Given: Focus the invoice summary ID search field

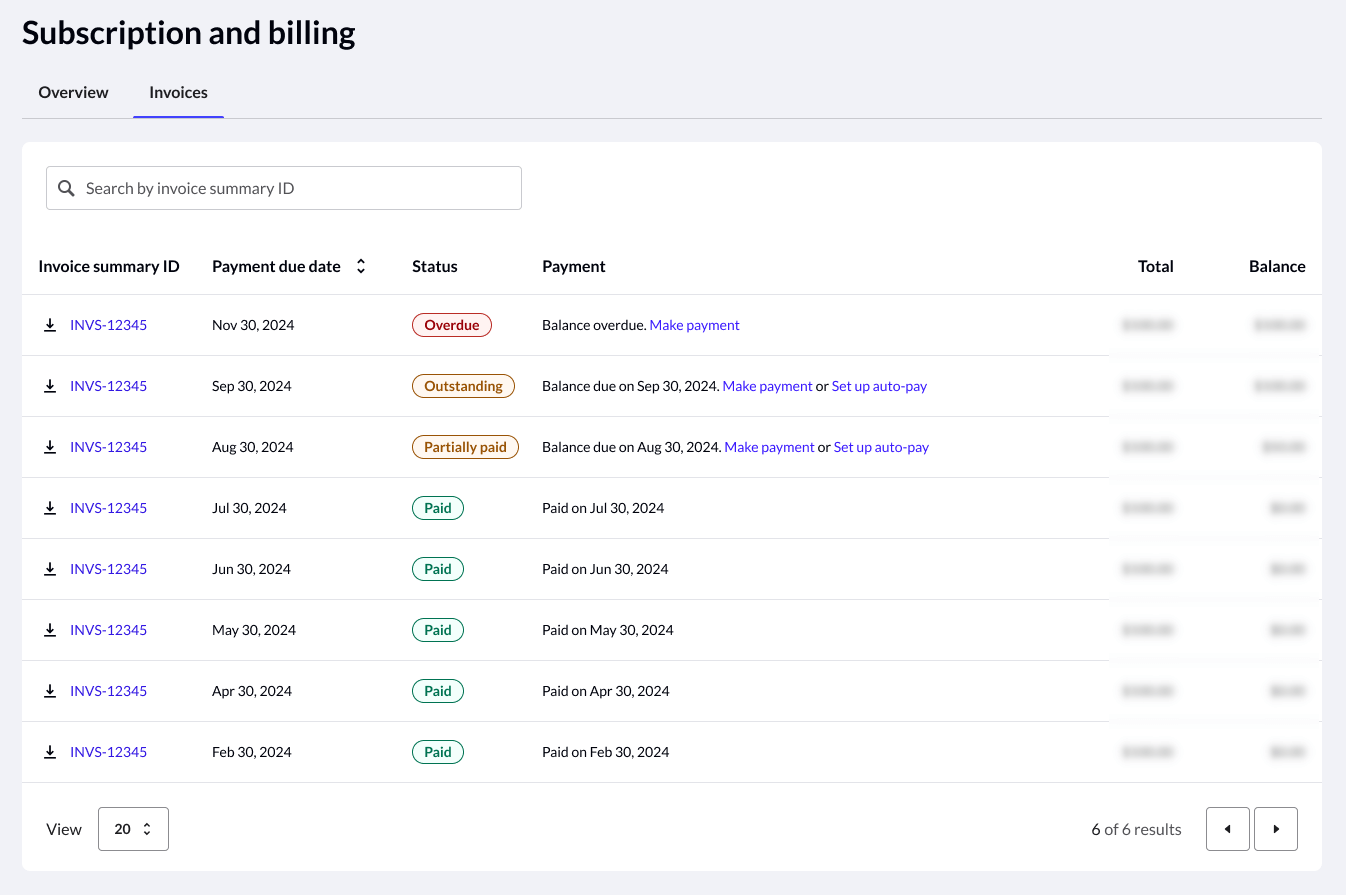Looking at the screenshot, I should pyautogui.click(x=300, y=189).
